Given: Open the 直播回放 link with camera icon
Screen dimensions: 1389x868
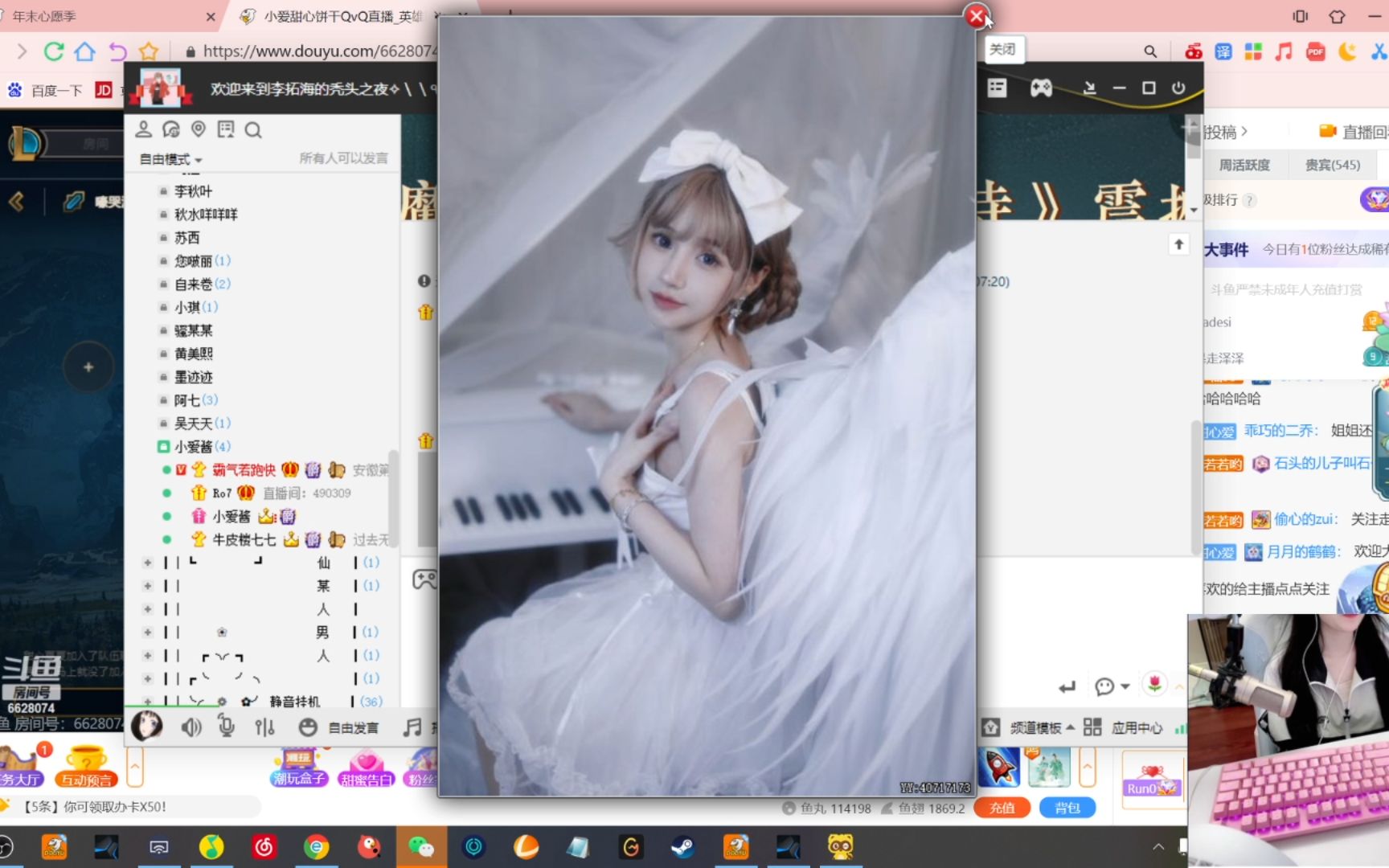Looking at the screenshot, I should pos(1354,132).
